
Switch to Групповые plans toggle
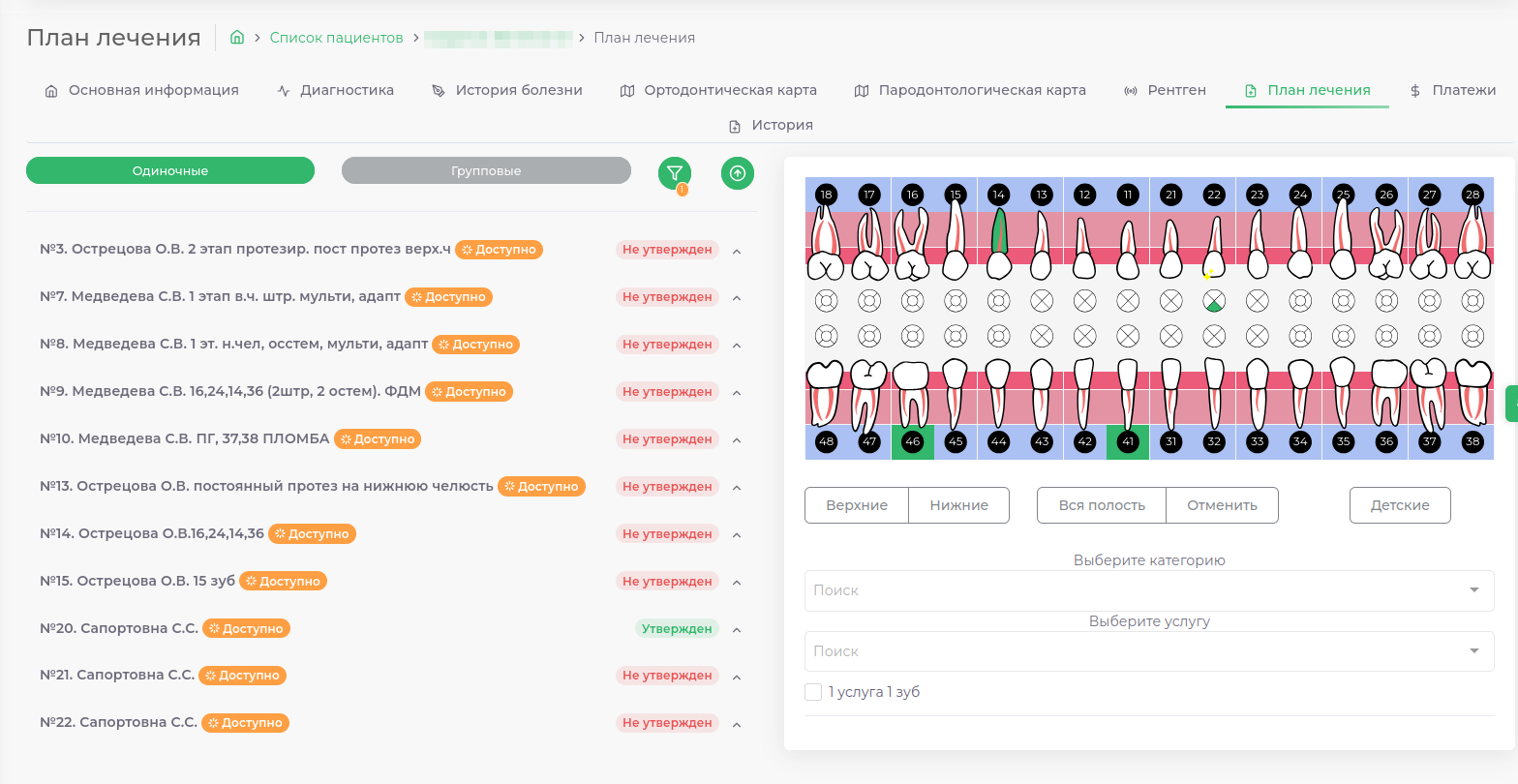[486, 170]
